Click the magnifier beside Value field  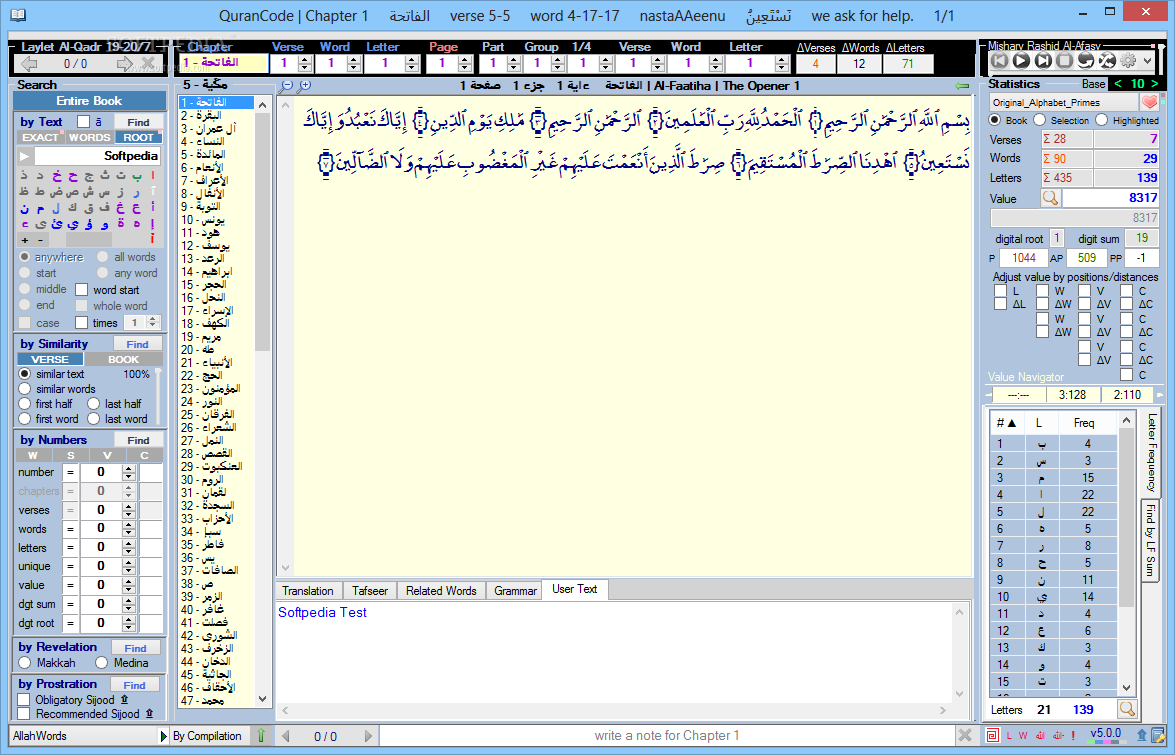pyautogui.click(x=1051, y=198)
